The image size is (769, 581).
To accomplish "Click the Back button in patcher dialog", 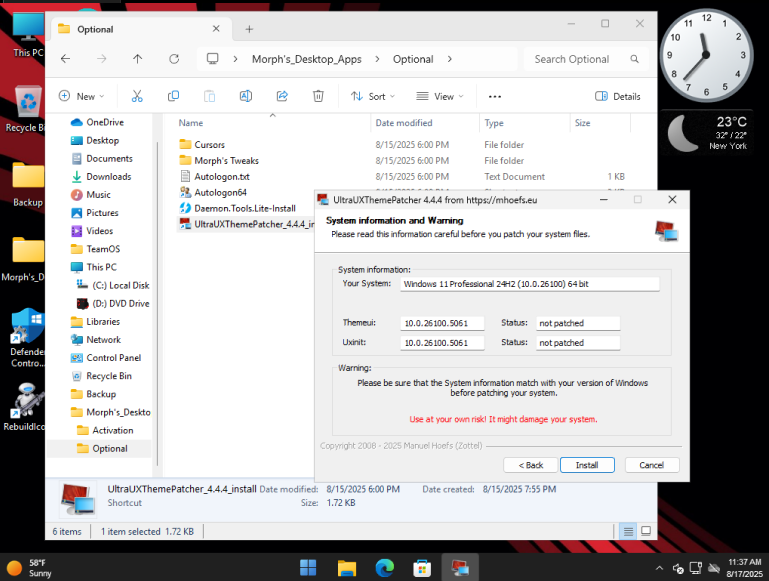I will pos(531,465).
